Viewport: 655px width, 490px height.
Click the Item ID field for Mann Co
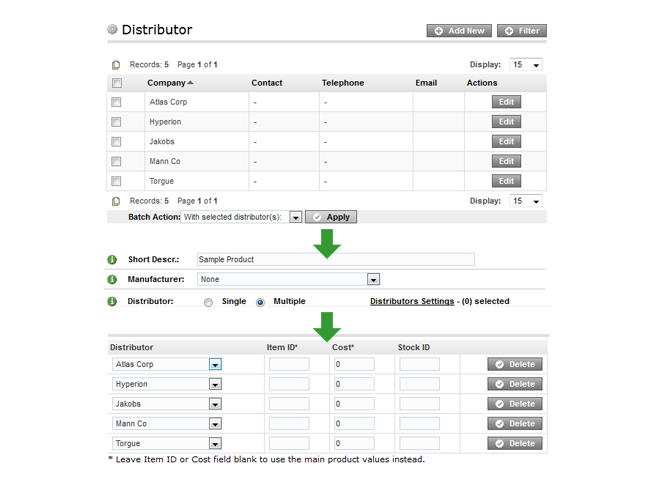289,424
